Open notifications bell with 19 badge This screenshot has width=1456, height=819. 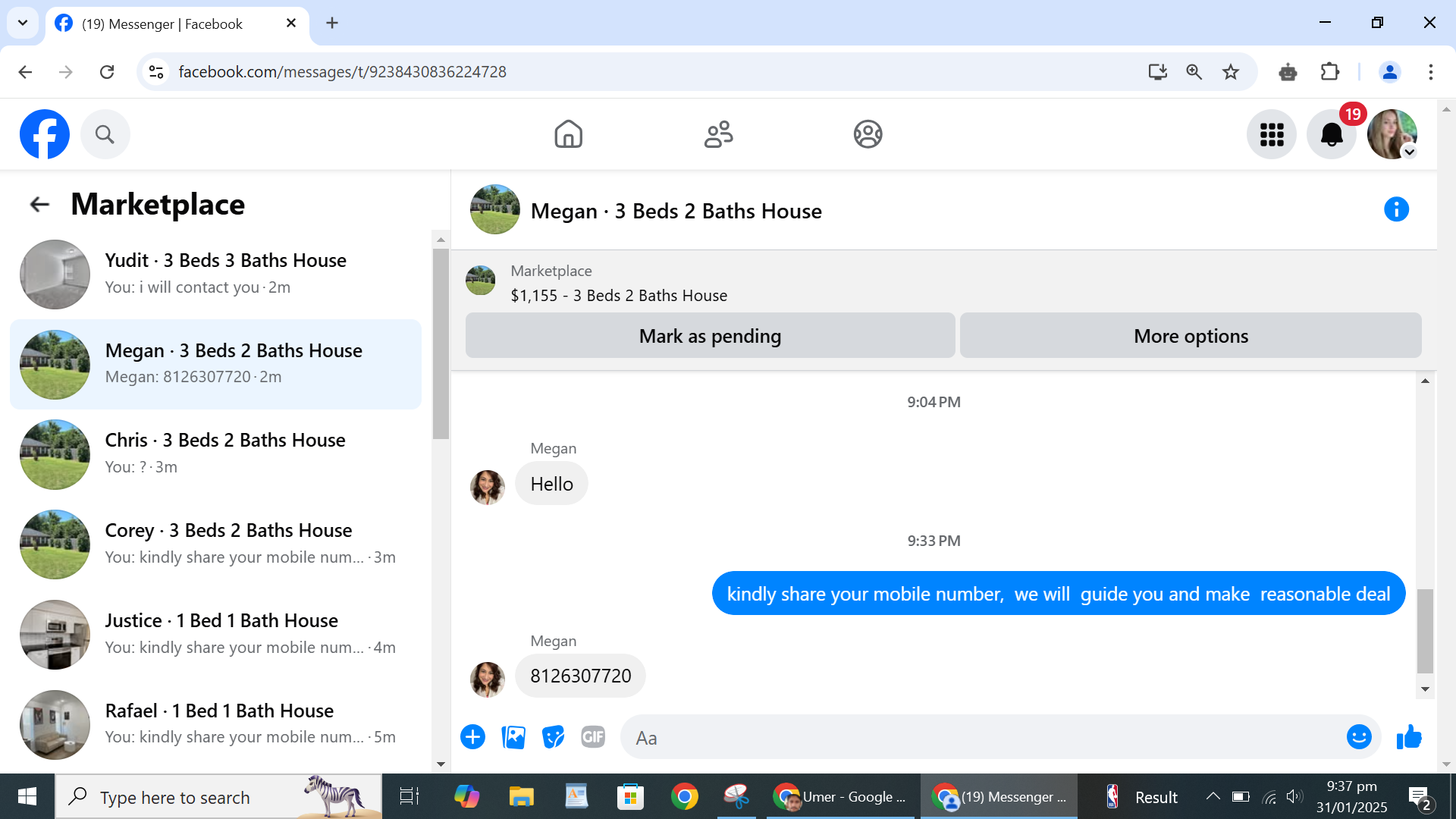click(x=1332, y=134)
